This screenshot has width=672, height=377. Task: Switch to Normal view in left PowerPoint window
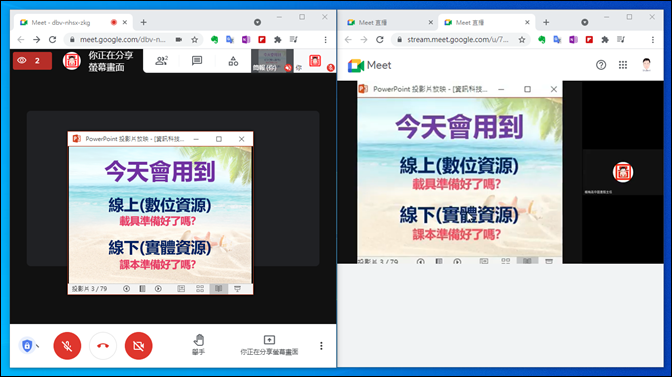(181, 289)
